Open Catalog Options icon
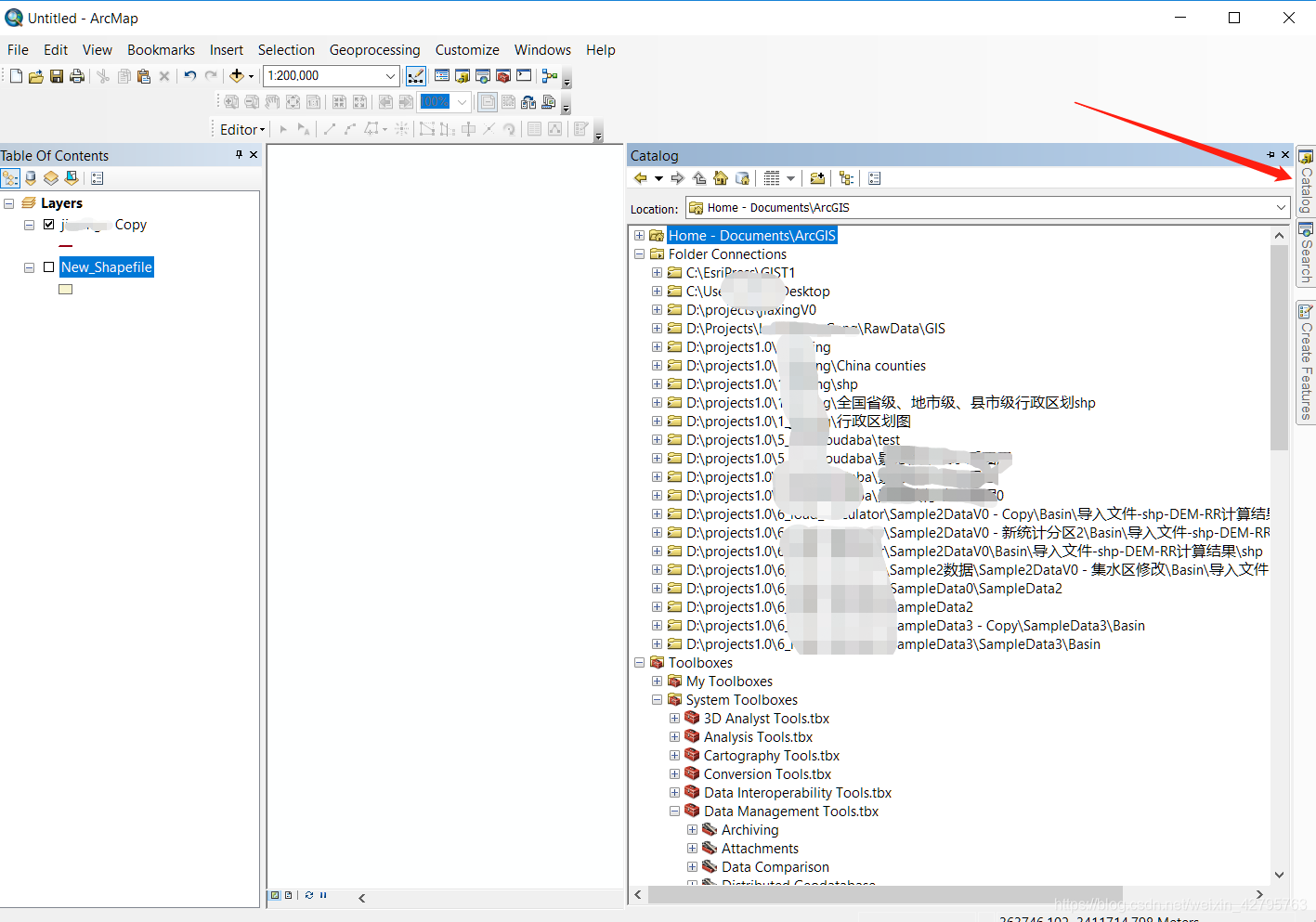The height and width of the screenshot is (922, 1316). point(874,178)
